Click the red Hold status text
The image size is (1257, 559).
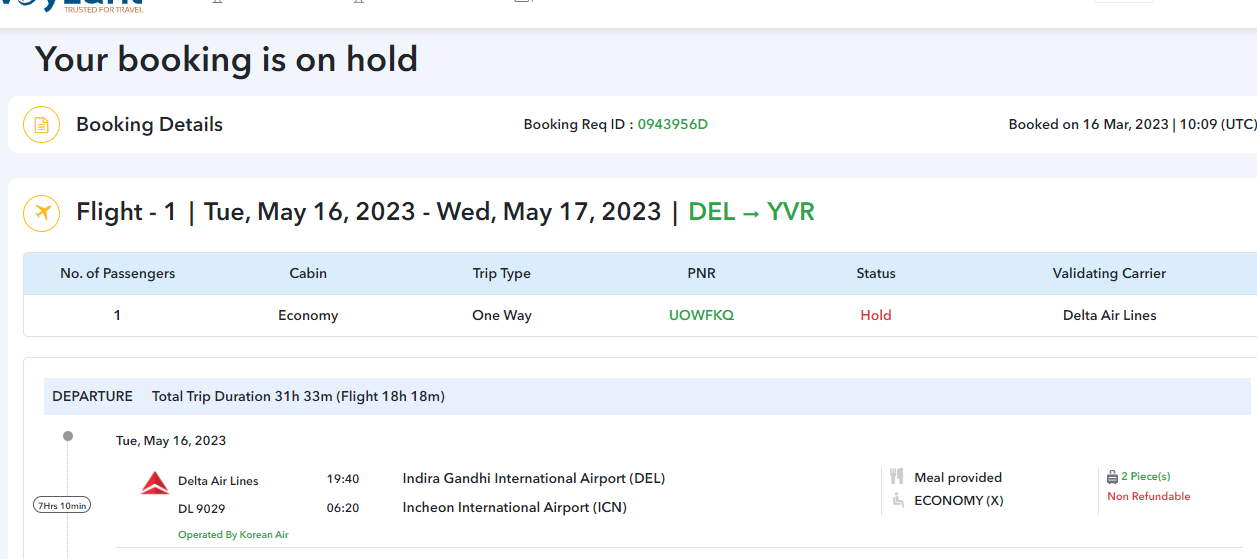coord(875,315)
